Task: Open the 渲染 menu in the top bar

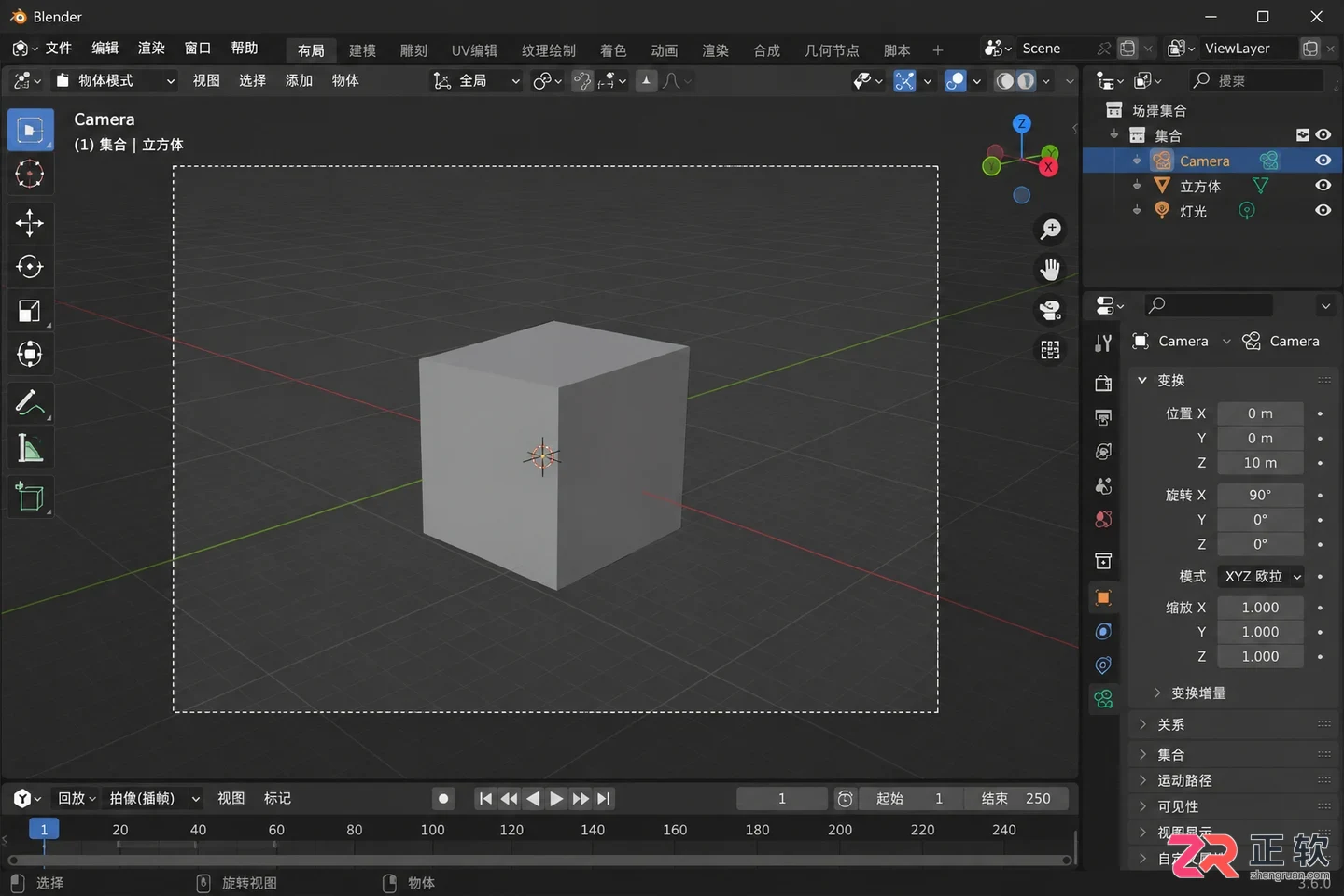Action: tap(151, 49)
